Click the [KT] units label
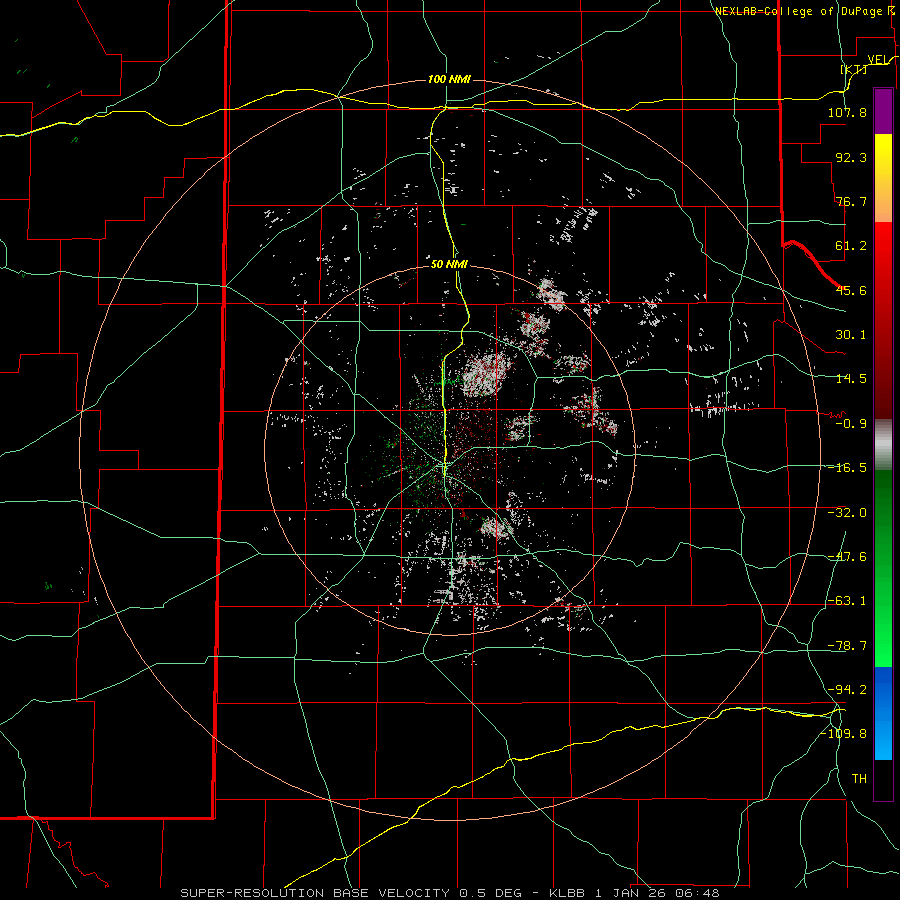Image resolution: width=900 pixels, height=900 pixels. click(854, 69)
